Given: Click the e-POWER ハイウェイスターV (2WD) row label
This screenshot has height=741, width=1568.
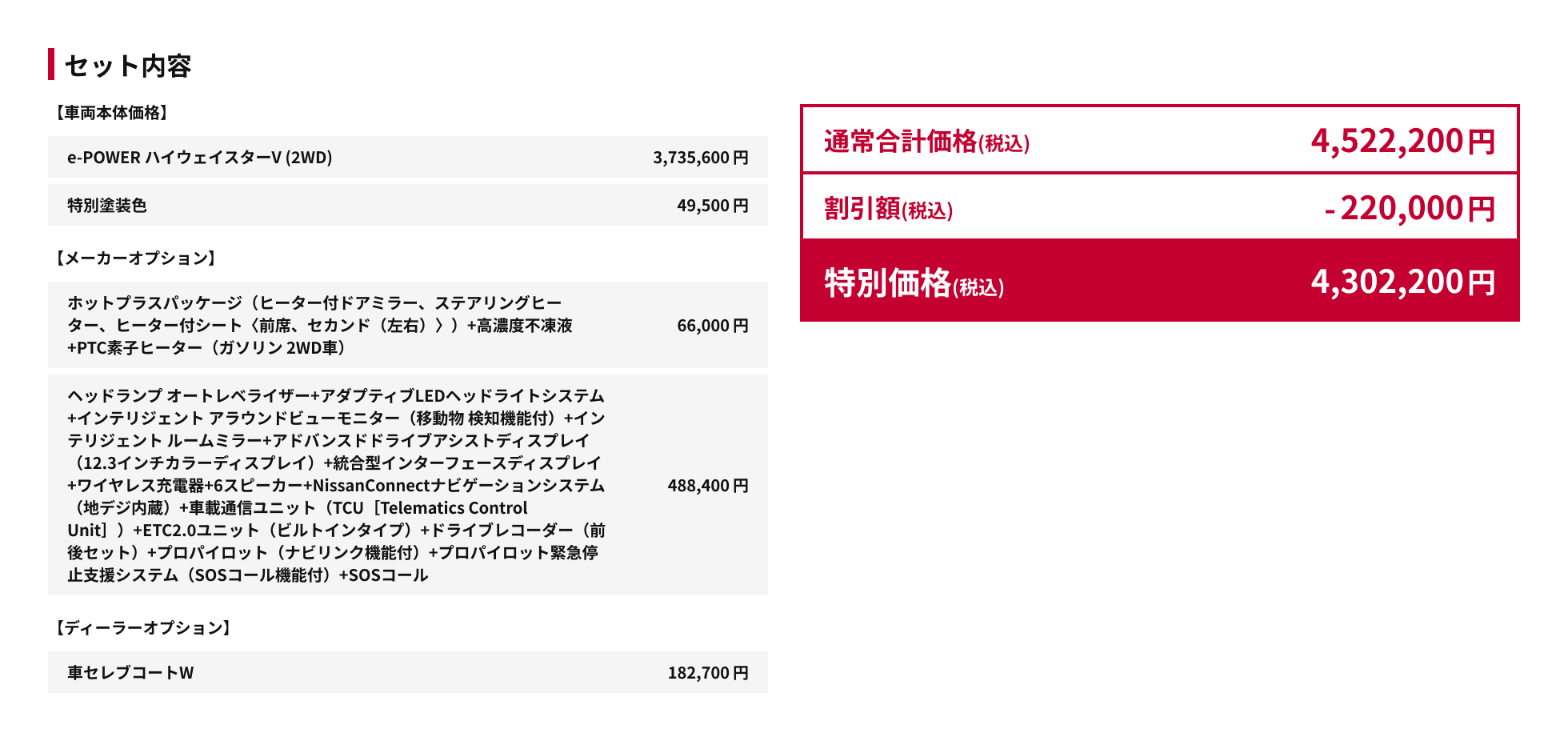Looking at the screenshot, I should (200, 158).
